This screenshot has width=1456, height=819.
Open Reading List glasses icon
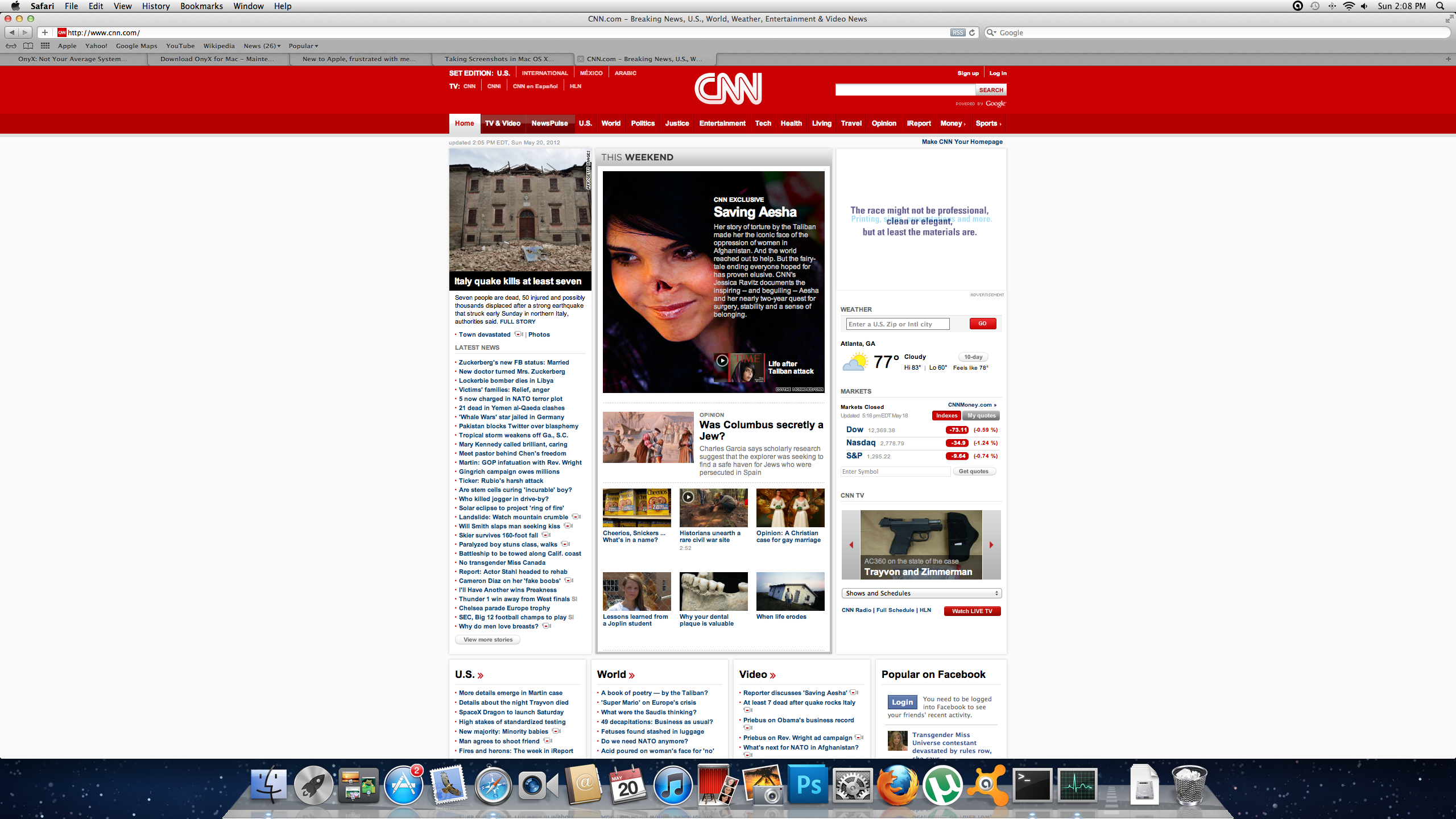tap(11, 46)
